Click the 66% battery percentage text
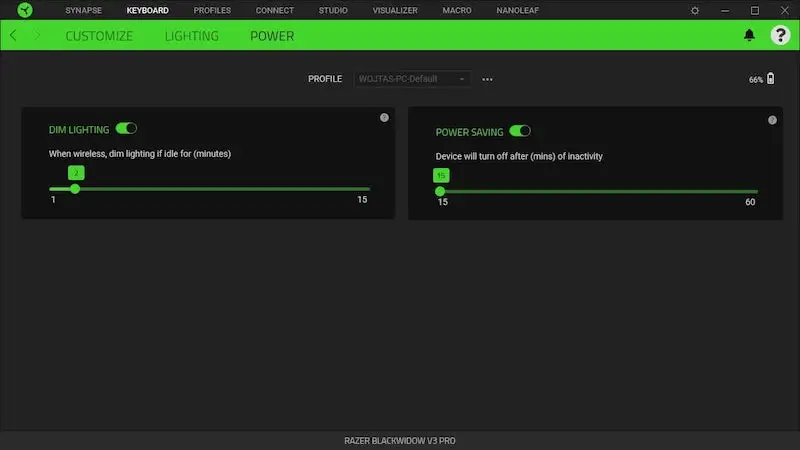The width and height of the screenshot is (800, 450). [756, 80]
